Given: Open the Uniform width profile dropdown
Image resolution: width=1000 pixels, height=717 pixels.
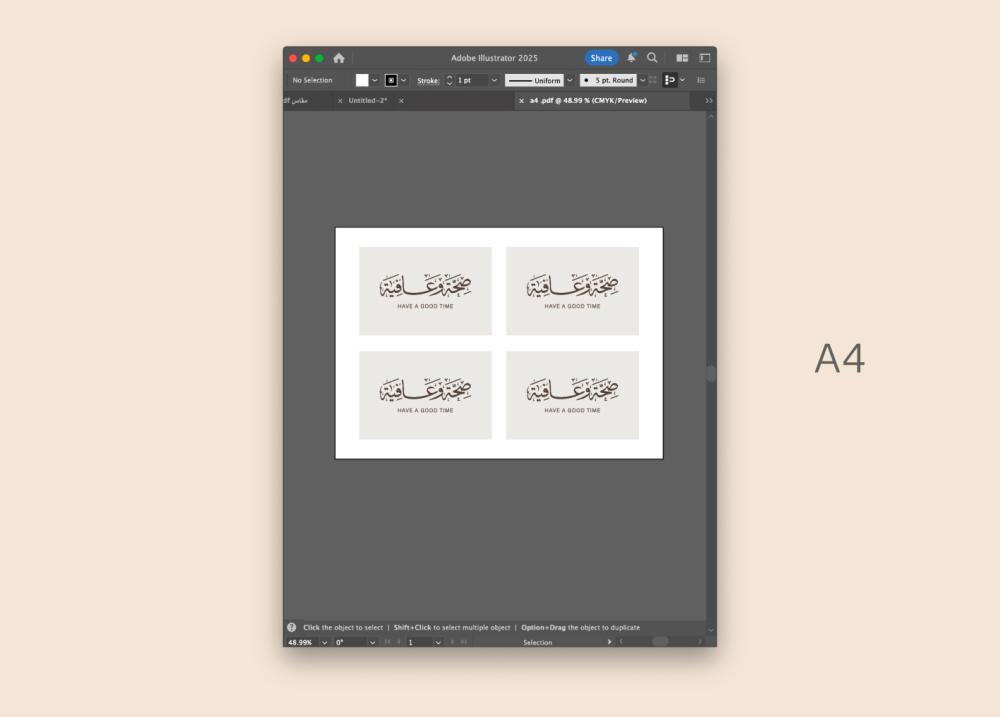Looking at the screenshot, I should 570,80.
